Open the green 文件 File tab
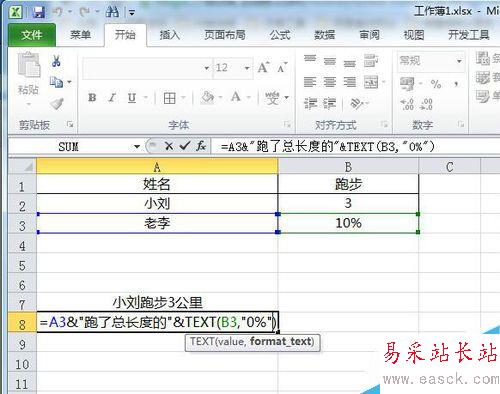Viewport: 500px width, 394px height. (x=32, y=35)
